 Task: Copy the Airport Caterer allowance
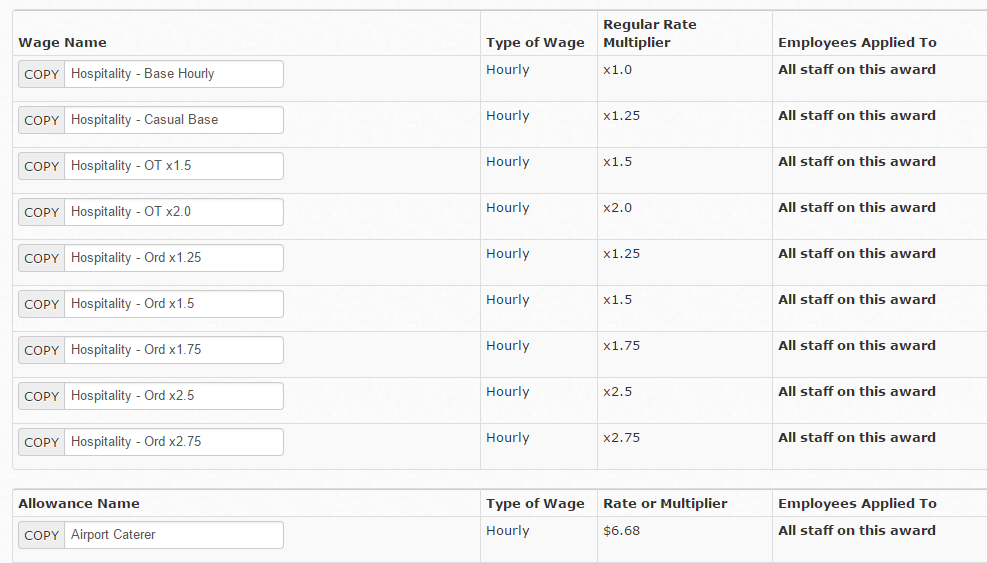click(x=42, y=535)
